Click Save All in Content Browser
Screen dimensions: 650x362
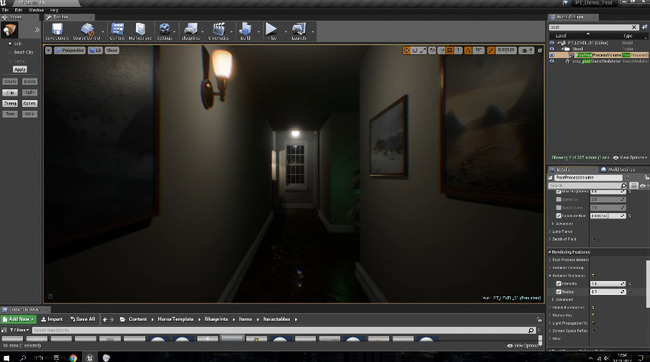[82, 319]
